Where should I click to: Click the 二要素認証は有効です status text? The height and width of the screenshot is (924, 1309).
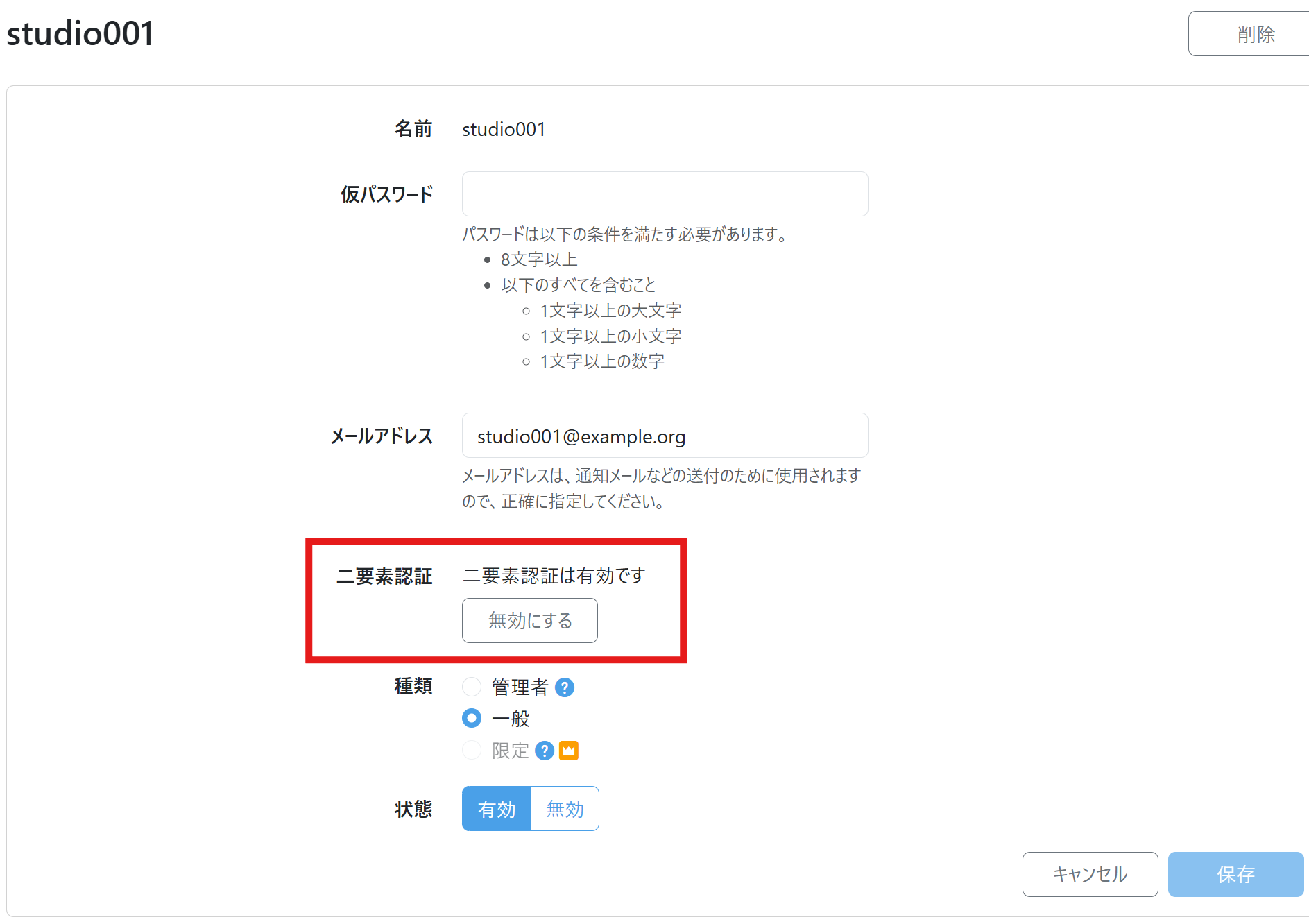click(554, 576)
